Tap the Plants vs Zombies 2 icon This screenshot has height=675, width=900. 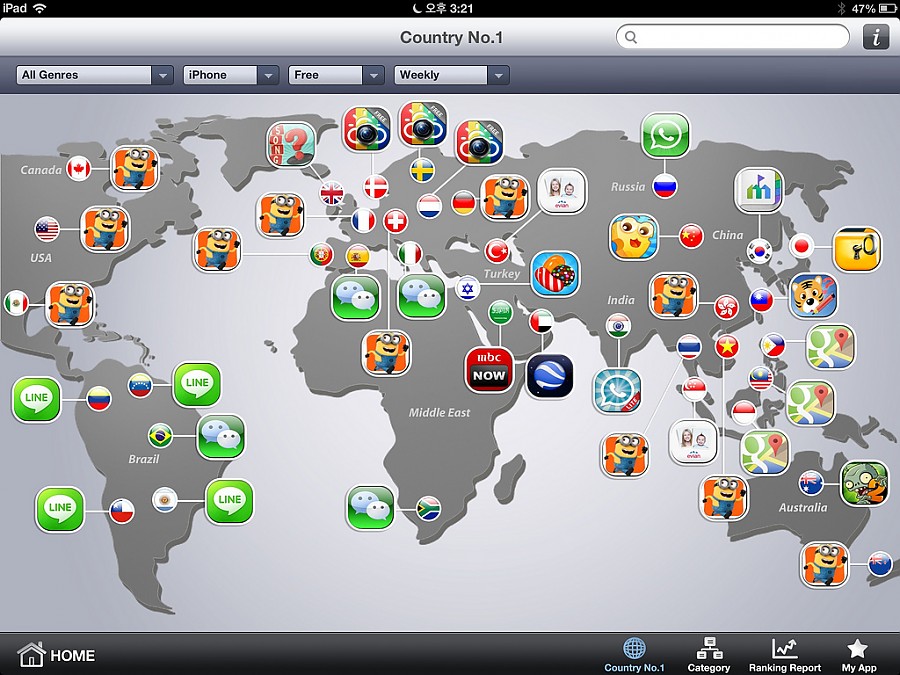click(864, 483)
